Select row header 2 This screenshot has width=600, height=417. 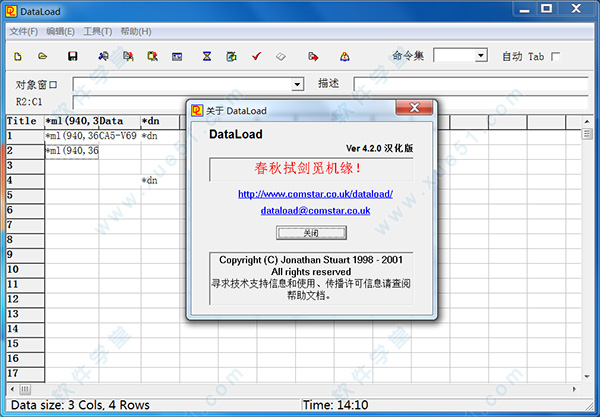click(x=25, y=151)
